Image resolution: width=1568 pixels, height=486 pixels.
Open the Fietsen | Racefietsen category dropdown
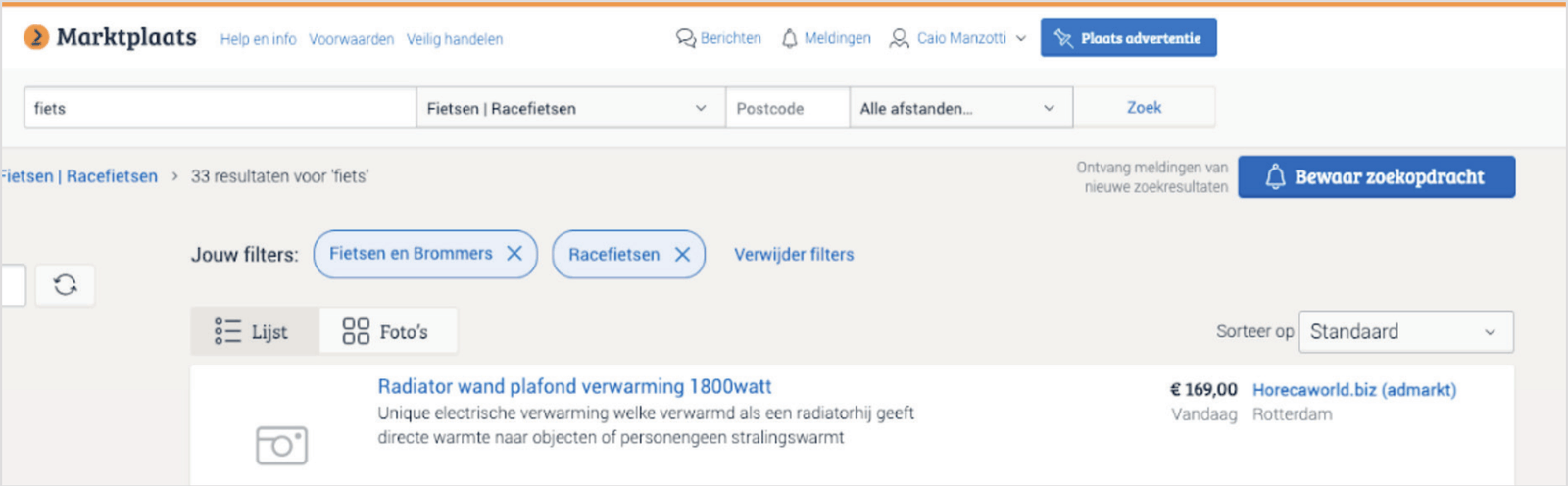[570, 108]
